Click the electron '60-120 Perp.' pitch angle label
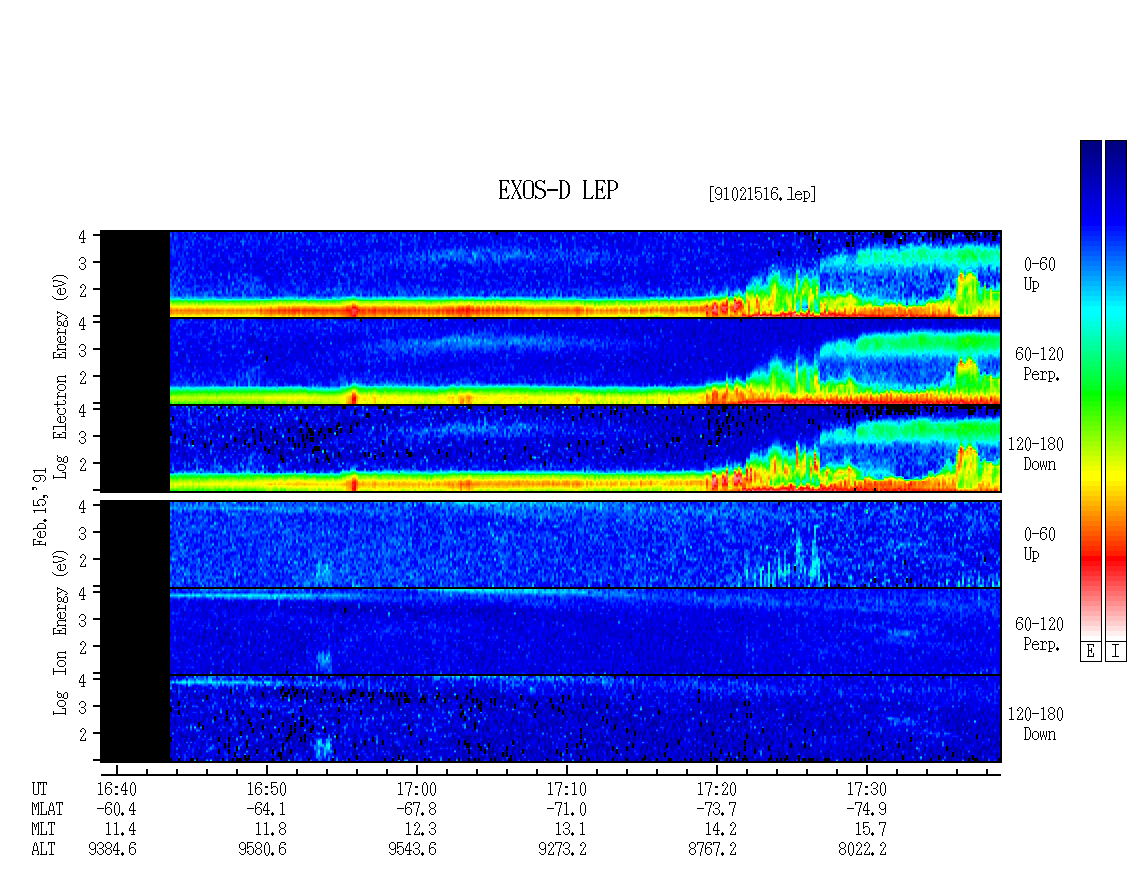 point(1038,364)
